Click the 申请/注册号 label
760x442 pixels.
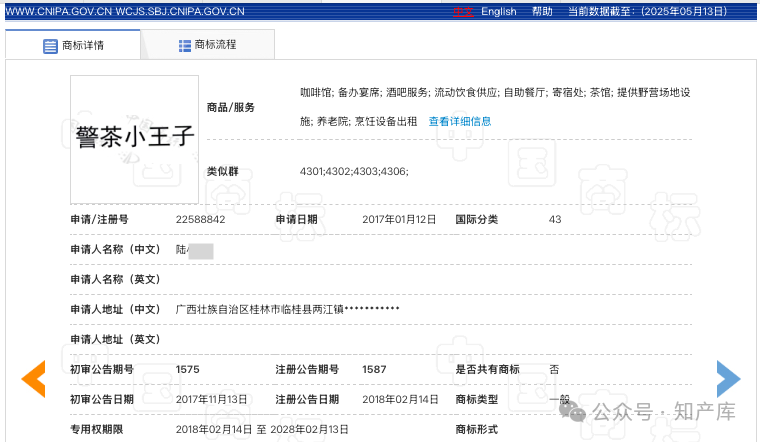pyautogui.click(x=99, y=220)
